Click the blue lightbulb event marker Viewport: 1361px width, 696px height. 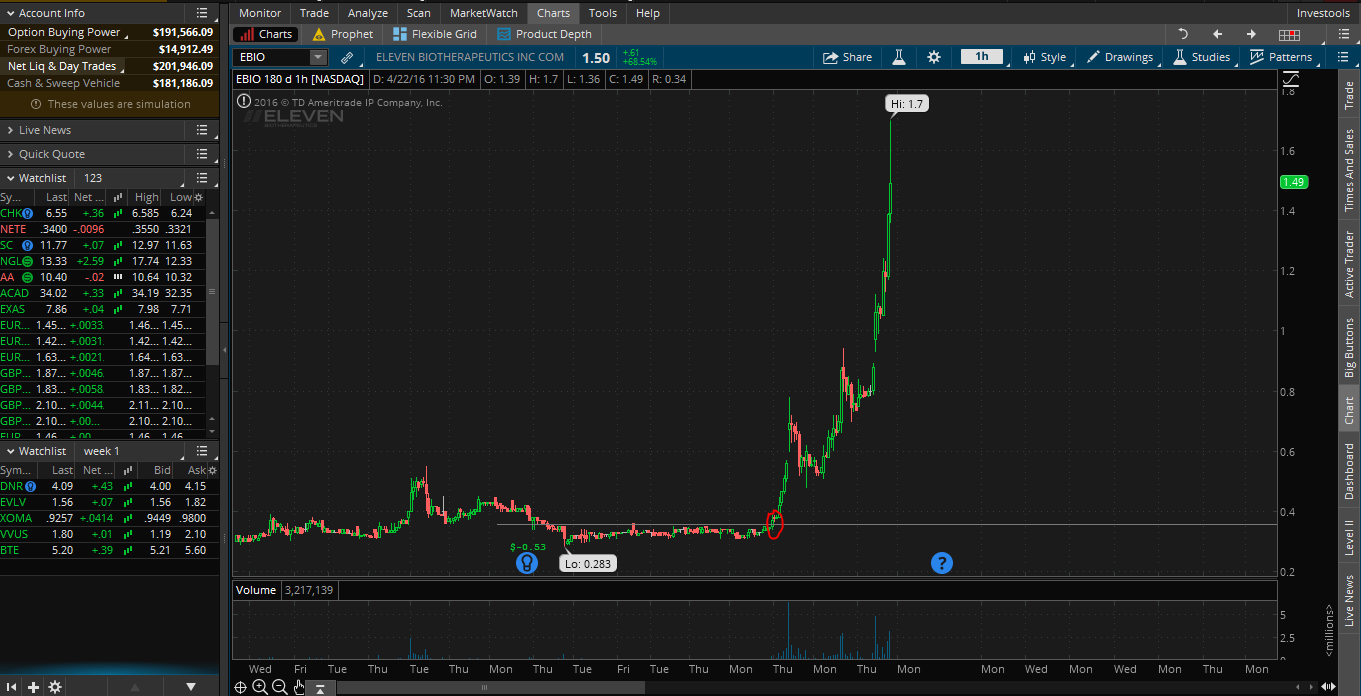click(527, 563)
